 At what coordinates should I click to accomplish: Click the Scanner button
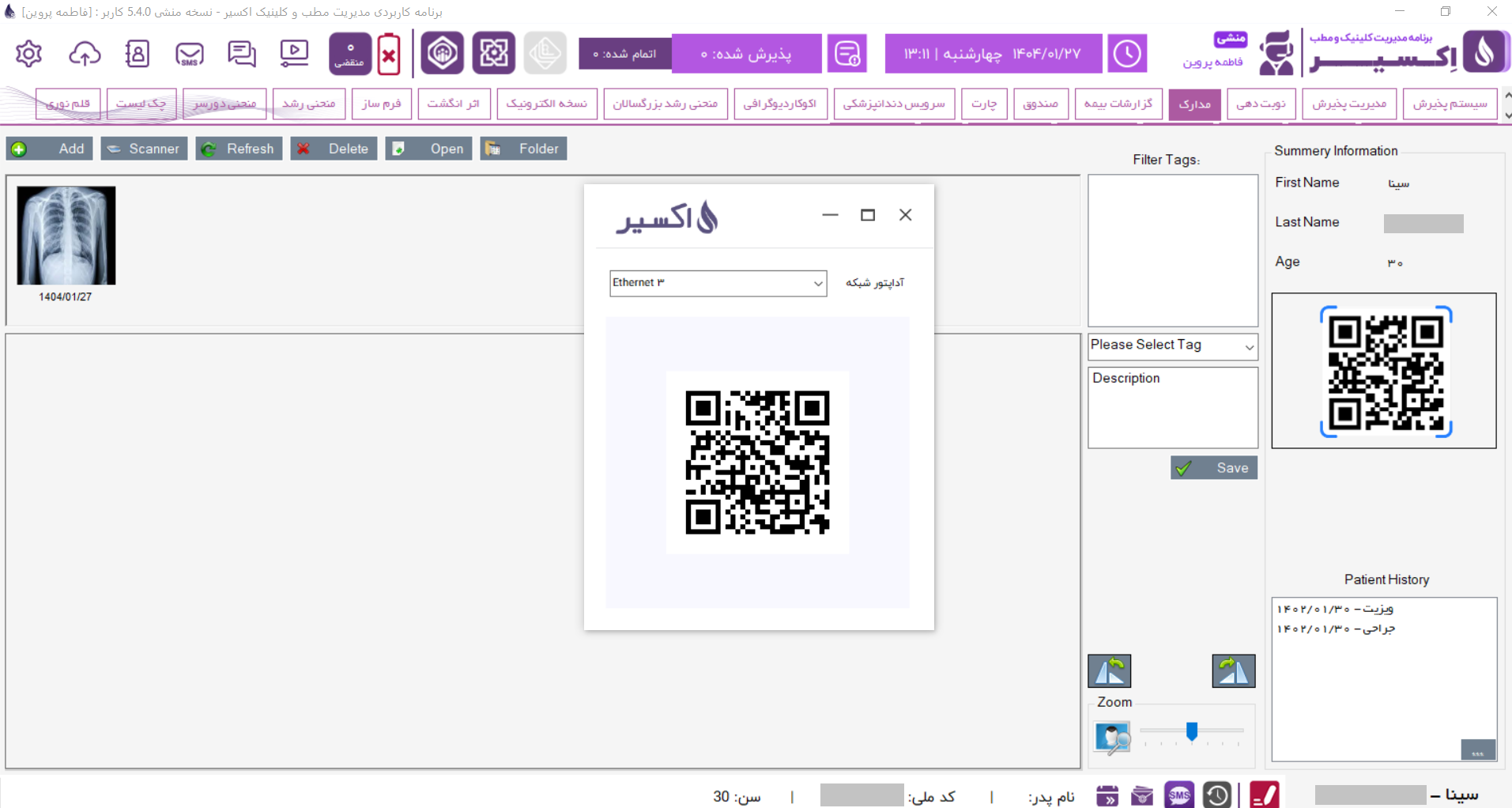pos(144,149)
